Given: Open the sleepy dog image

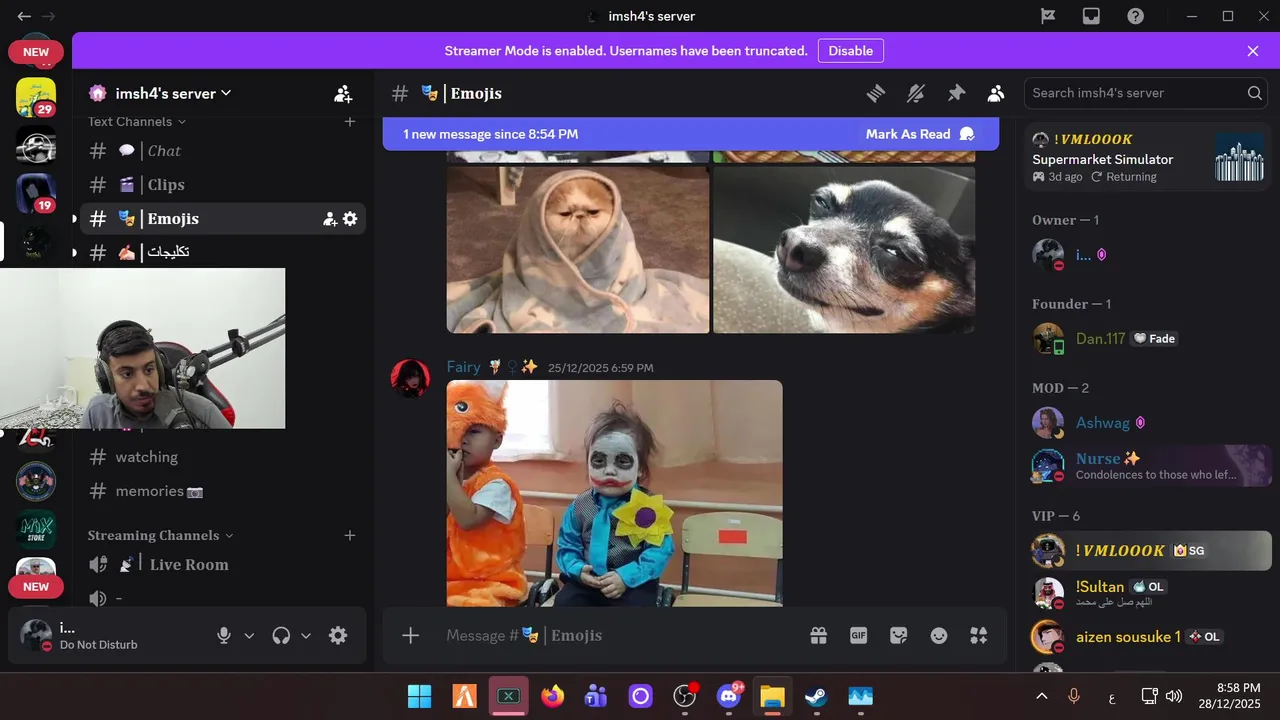Looking at the screenshot, I should (x=844, y=250).
